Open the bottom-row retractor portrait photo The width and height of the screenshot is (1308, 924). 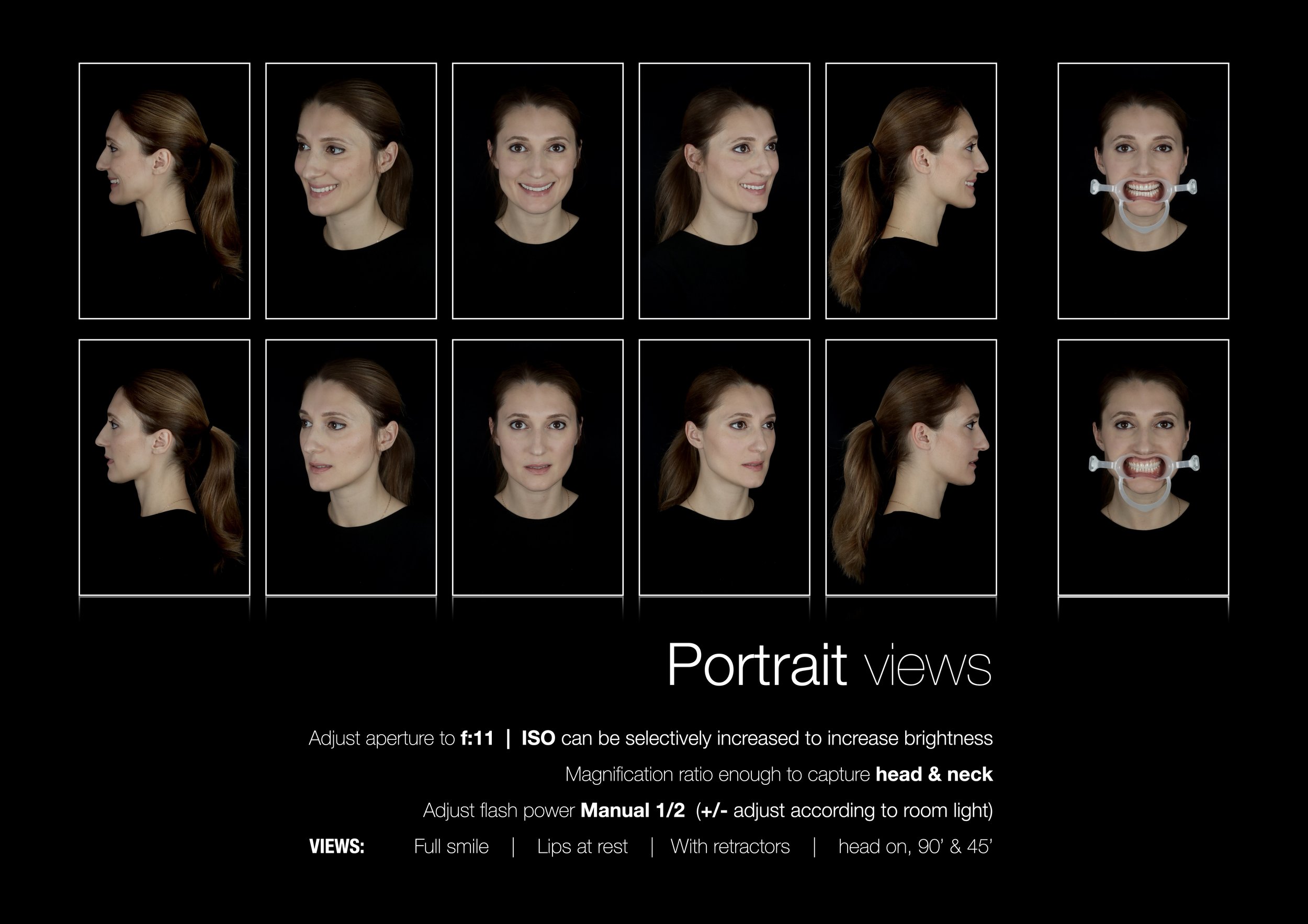[1143, 467]
